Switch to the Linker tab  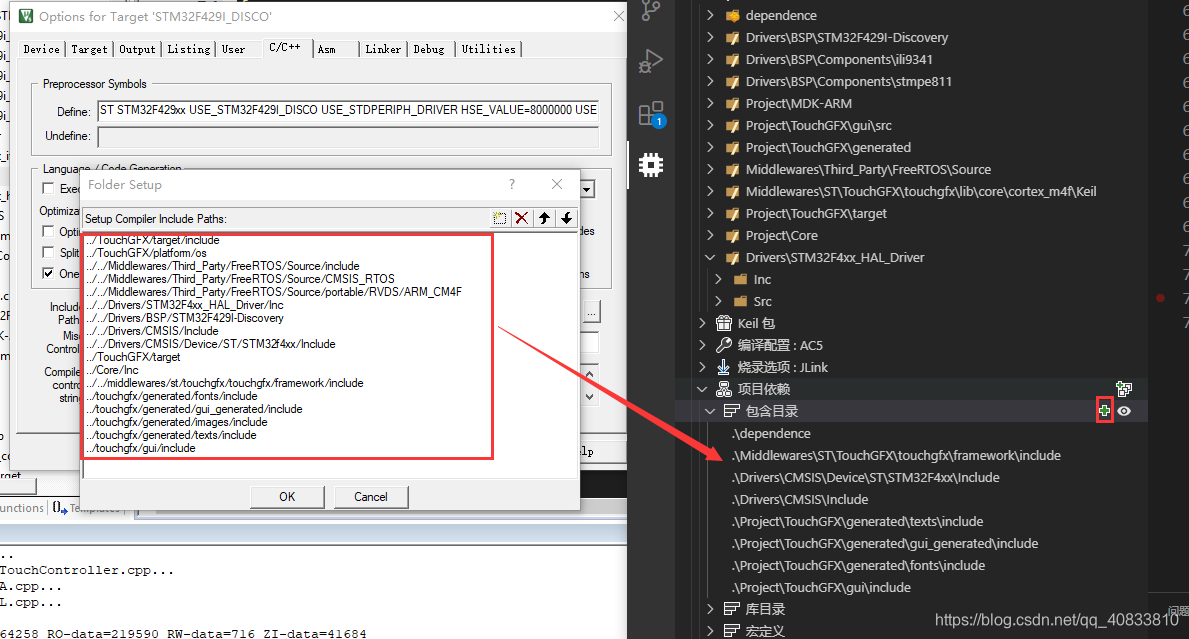coord(383,49)
